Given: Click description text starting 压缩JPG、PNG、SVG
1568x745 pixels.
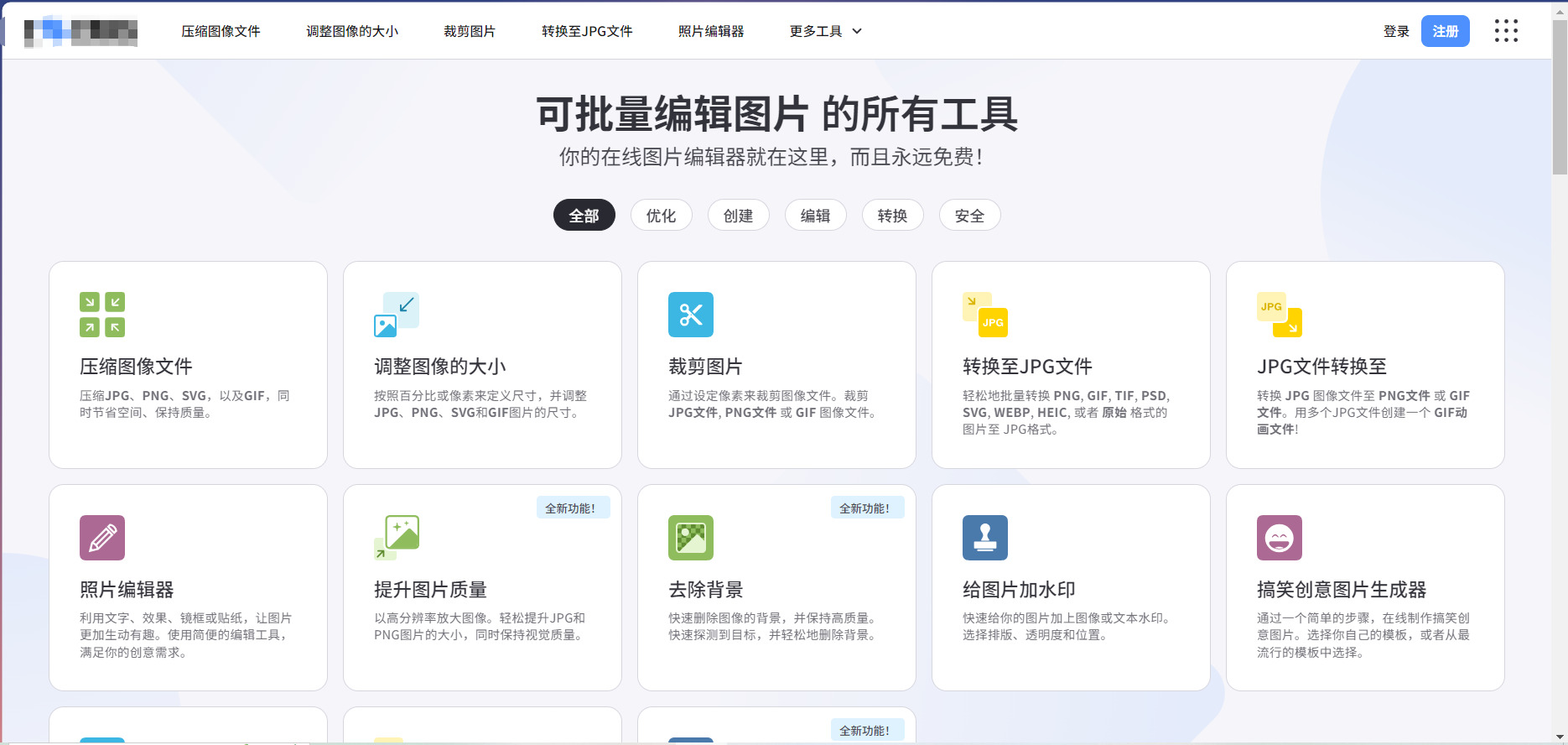Looking at the screenshot, I should click(x=184, y=404).
